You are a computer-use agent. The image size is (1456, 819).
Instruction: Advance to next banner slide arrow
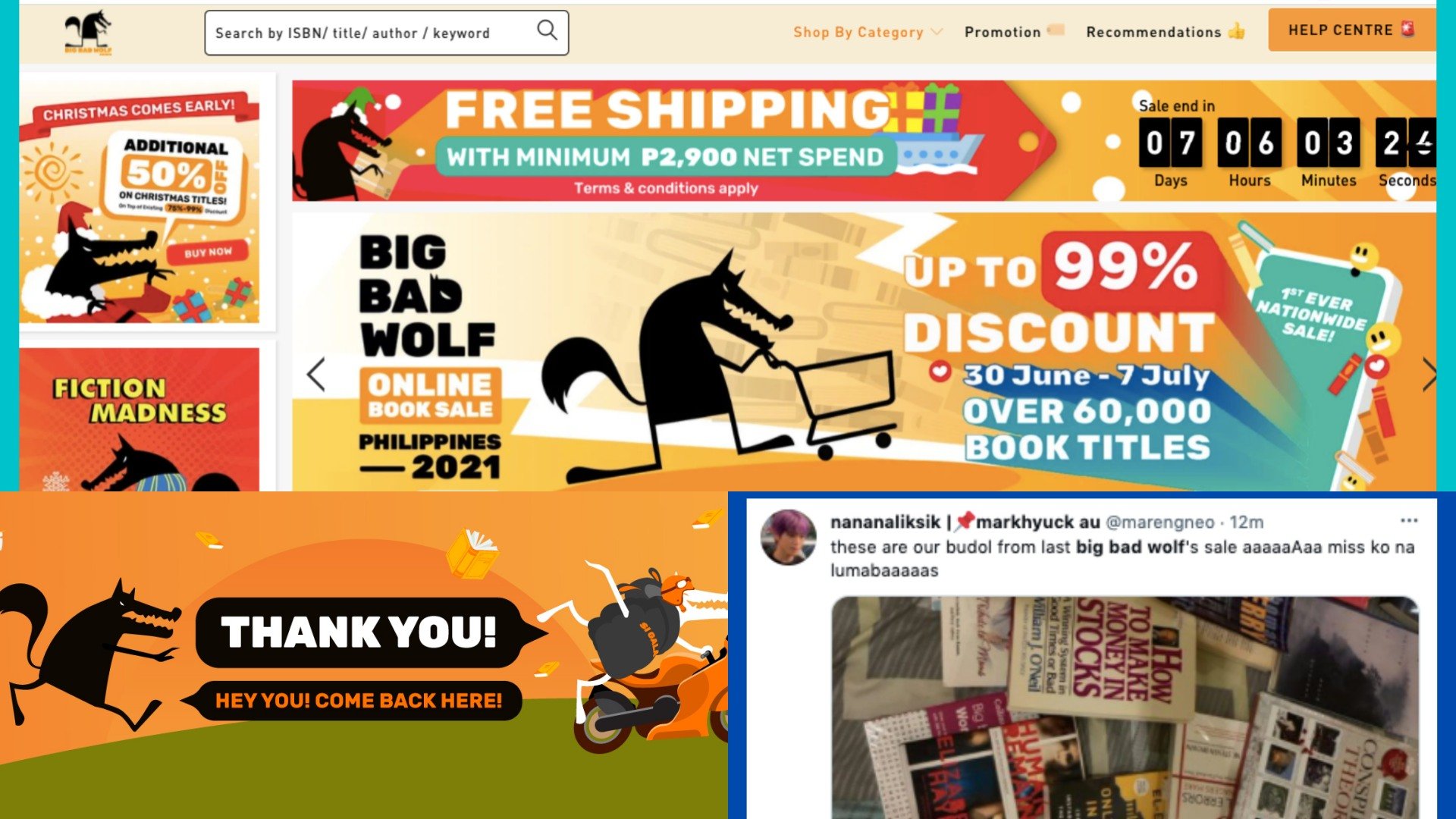coord(1429,374)
